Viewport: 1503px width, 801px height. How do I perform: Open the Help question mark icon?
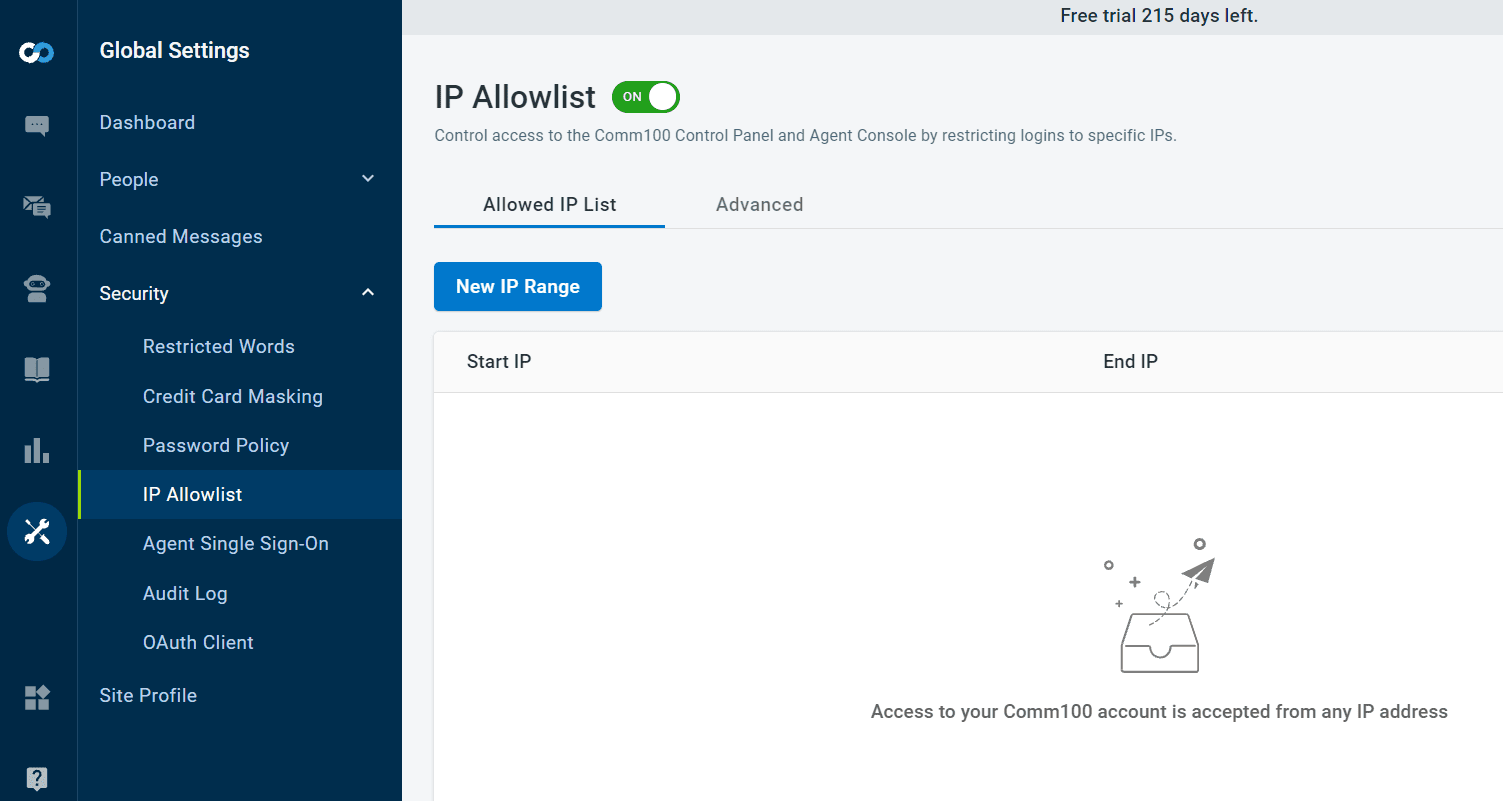pos(37,778)
